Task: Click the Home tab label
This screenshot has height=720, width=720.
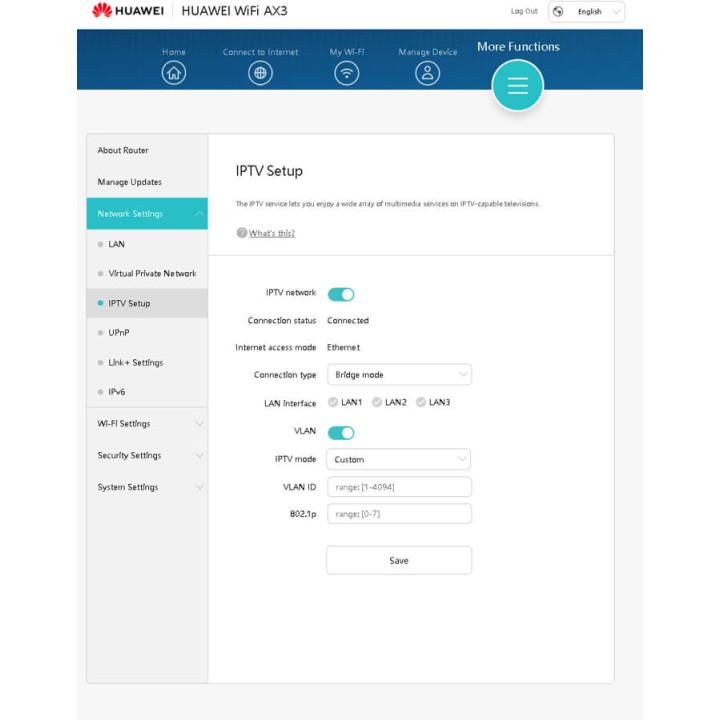Action: pos(174,52)
